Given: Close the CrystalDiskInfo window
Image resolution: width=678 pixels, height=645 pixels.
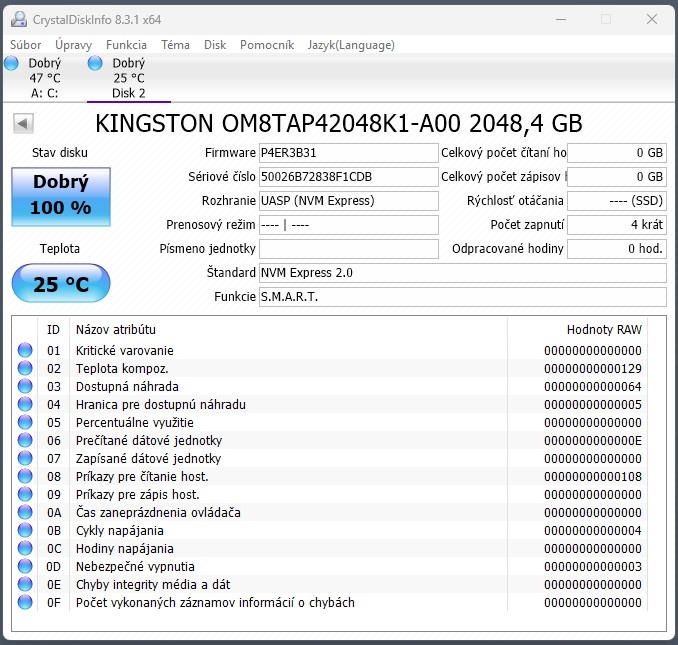Looking at the screenshot, I should tap(652, 19).
